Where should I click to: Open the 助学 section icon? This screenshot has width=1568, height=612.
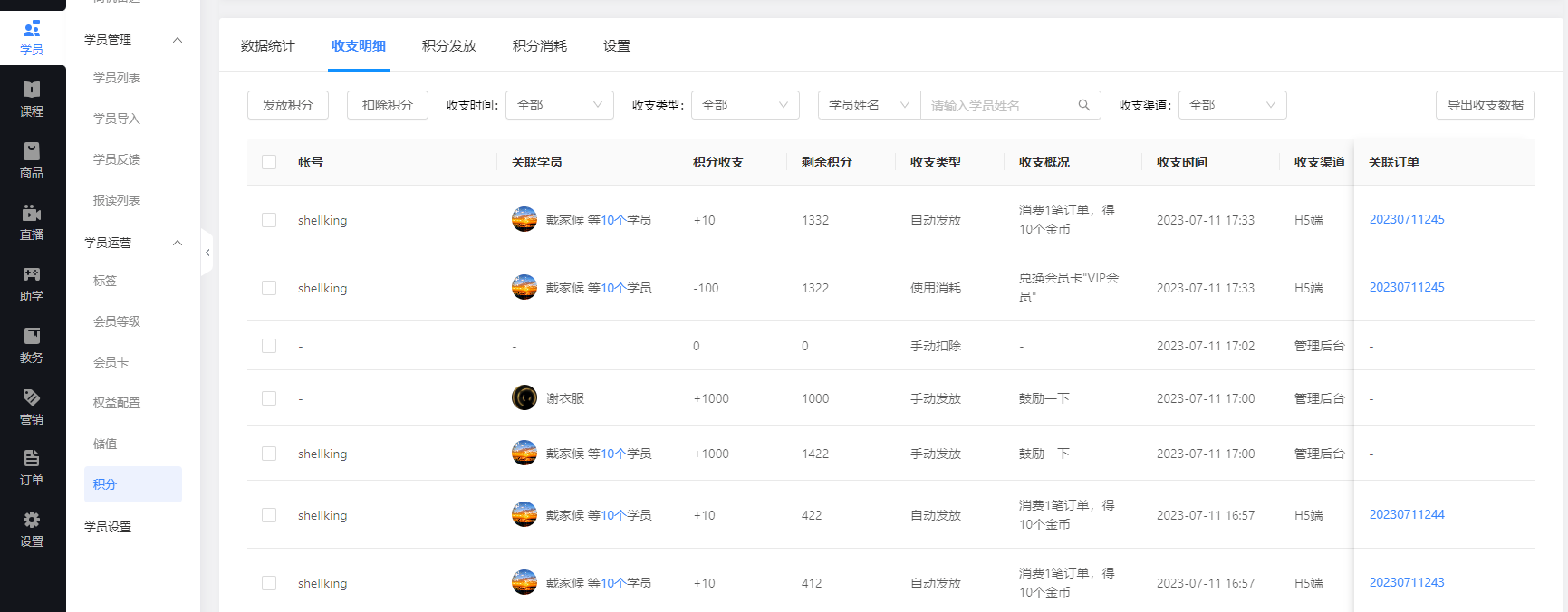[x=32, y=273]
